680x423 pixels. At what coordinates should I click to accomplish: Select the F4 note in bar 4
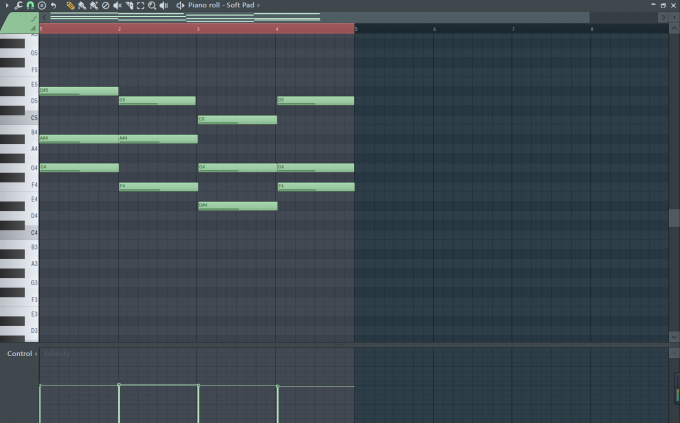(x=316, y=187)
